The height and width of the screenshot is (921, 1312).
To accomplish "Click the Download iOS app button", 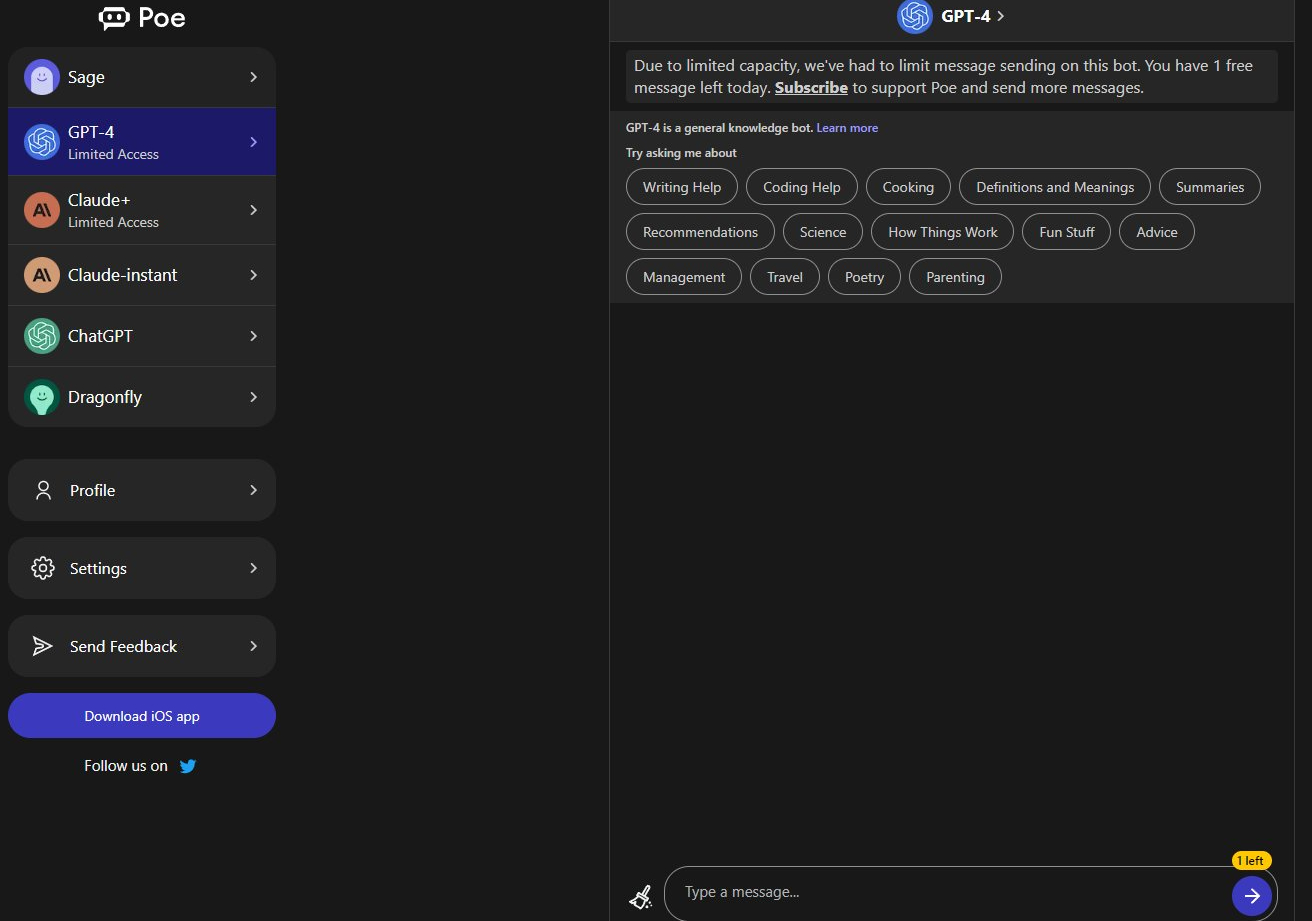I will tap(142, 716).
